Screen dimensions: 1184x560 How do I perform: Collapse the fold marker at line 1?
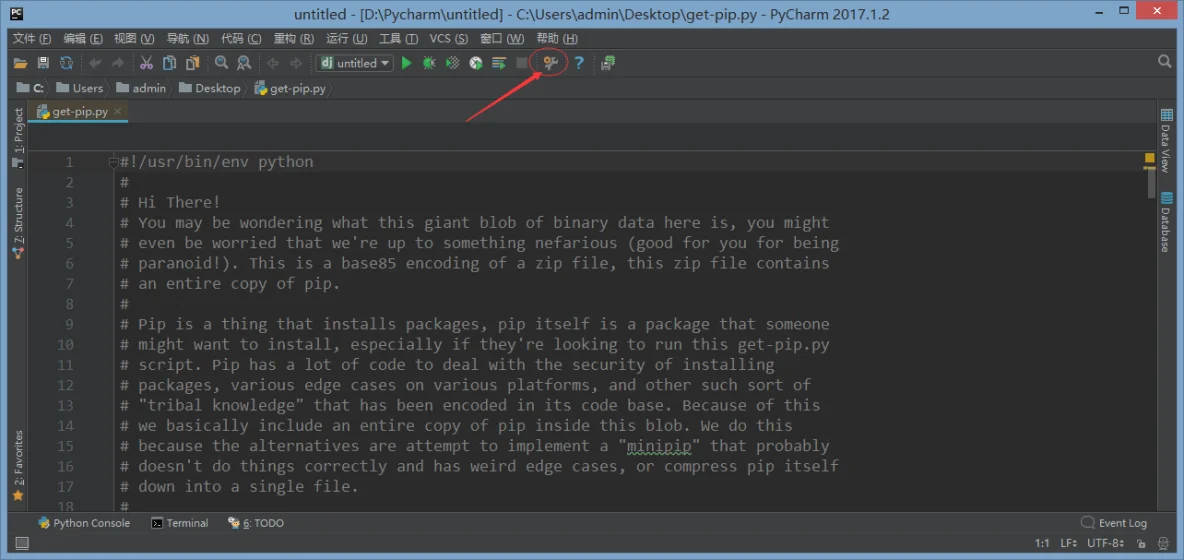[x=113, y=162]
